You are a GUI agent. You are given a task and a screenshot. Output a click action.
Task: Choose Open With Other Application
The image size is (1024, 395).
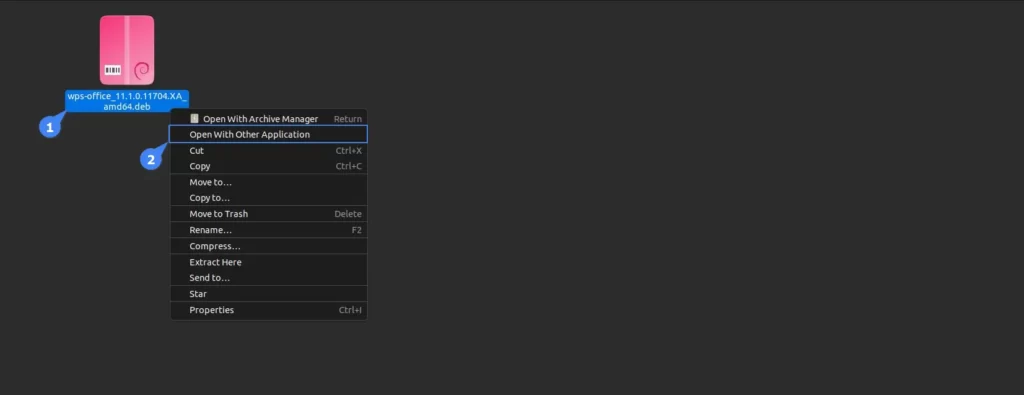(268, 134)
